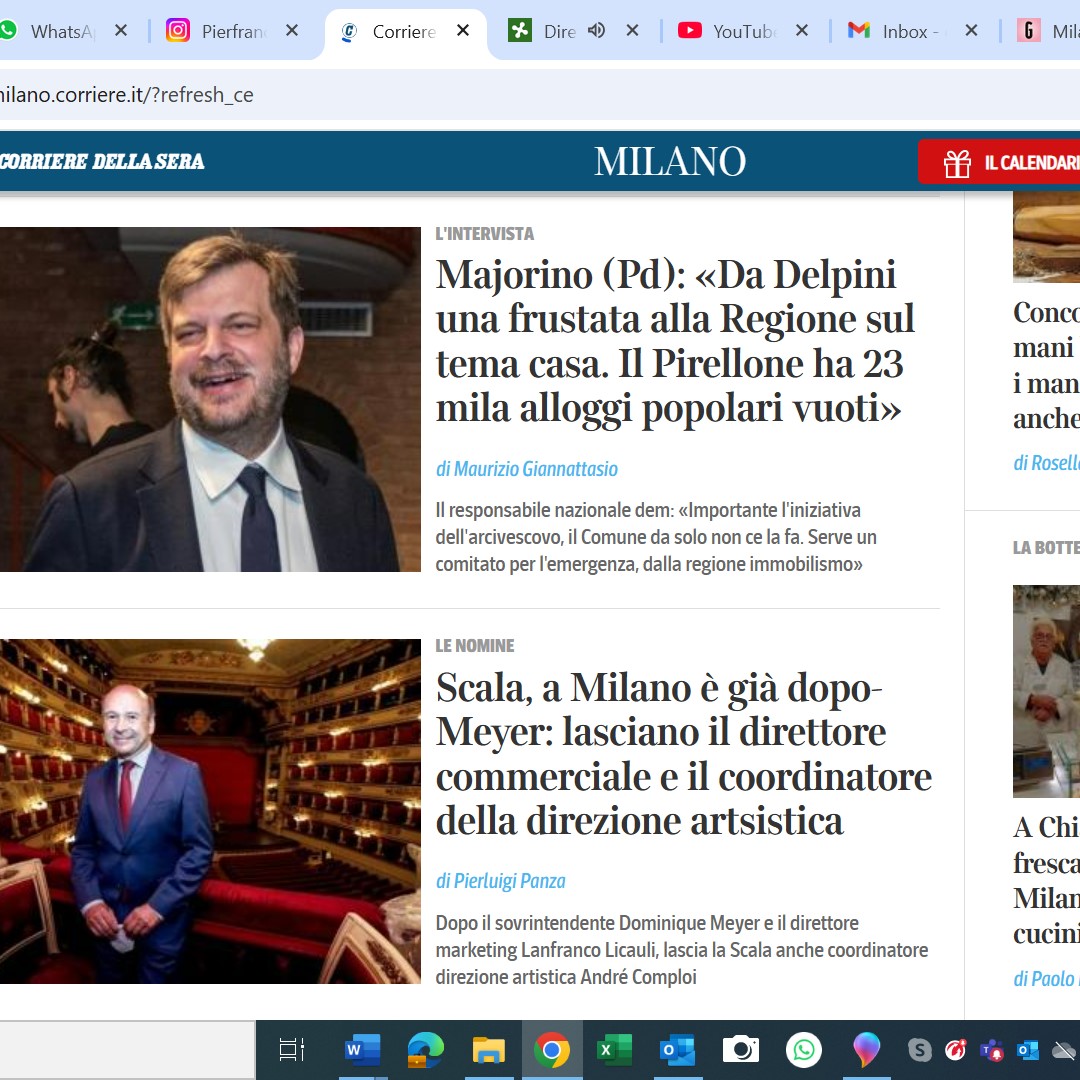Click the address bar with milano.corriere.it URL
The height and width of the screenshot is (1080, 1080).
[540, 94]
